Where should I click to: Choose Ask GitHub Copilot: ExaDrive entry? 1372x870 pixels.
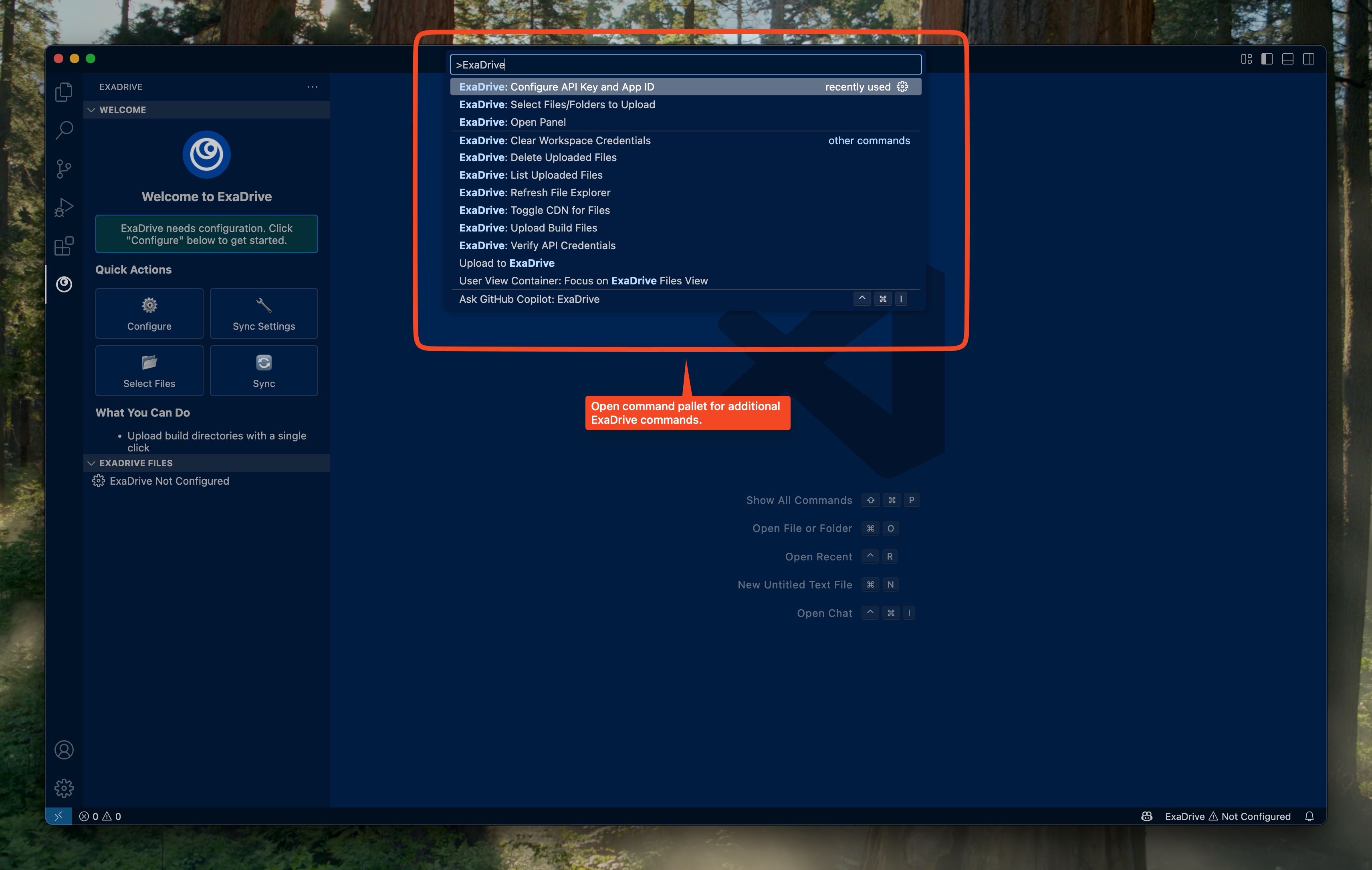click(686, 299)
